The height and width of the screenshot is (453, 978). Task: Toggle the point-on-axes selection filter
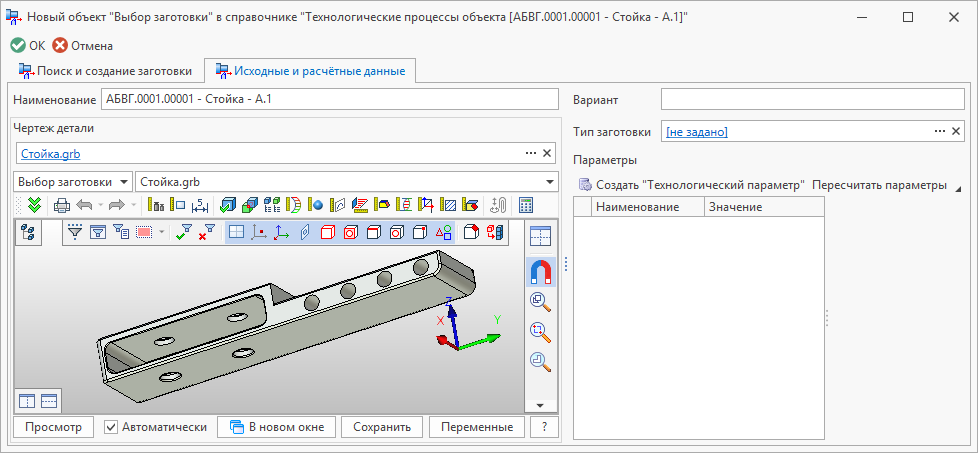click(x=258, y=233)
